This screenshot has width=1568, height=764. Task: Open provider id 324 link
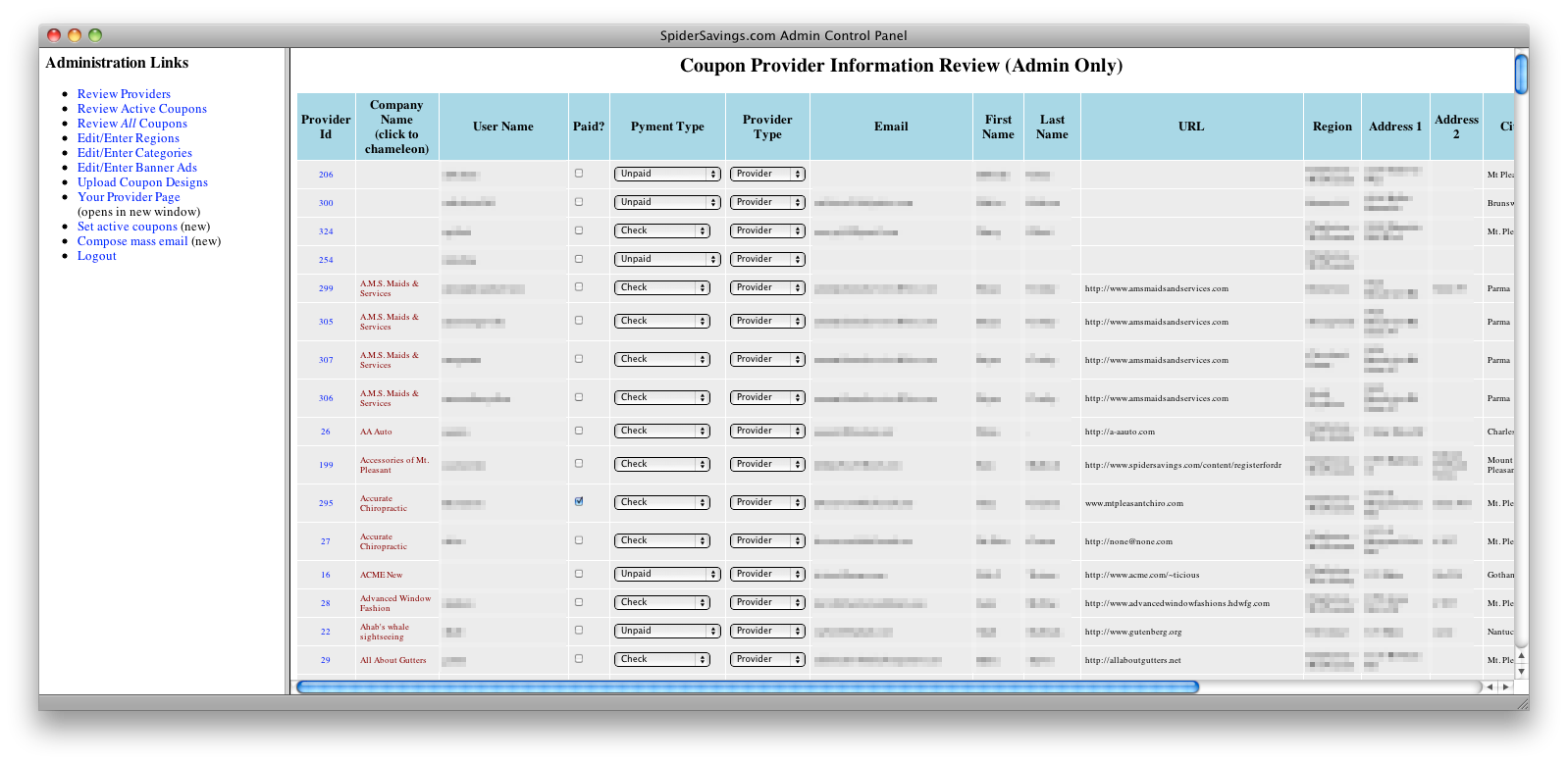pyautogui.click(x=326, y=231)
